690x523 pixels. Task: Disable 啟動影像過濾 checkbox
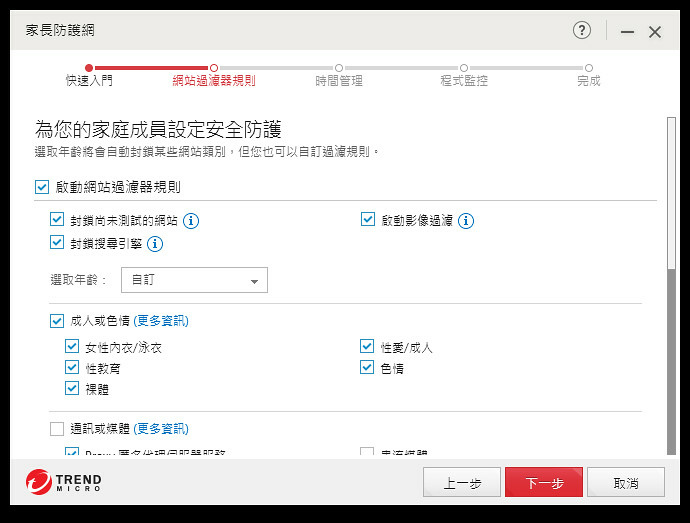click(367, 219)
